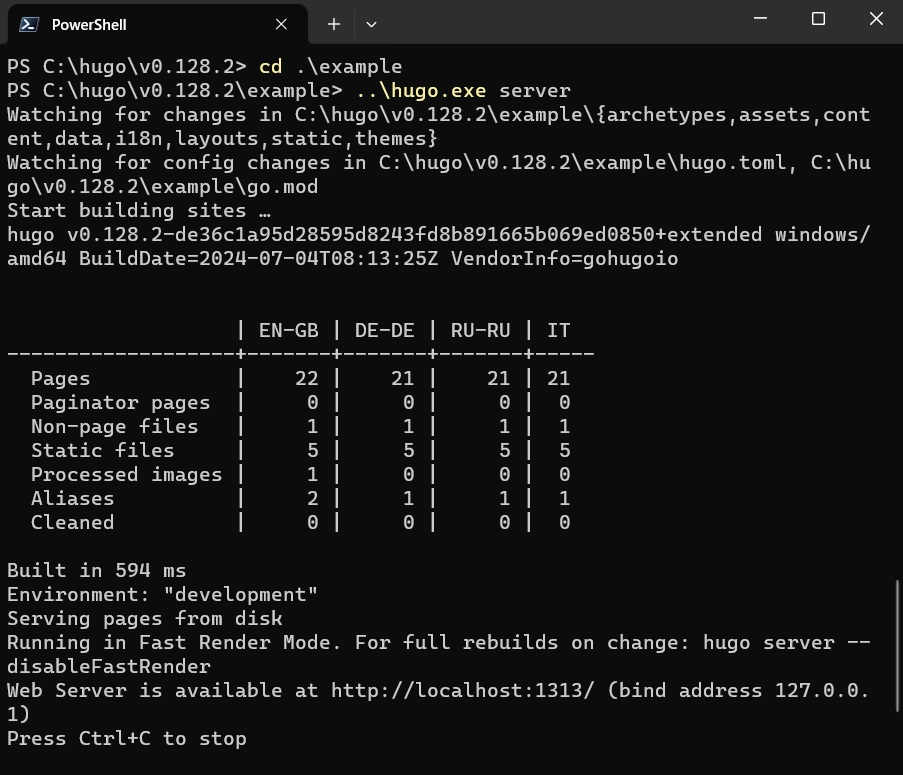Image resolution: width=903 pixels, height=775 pixels.
Task: Click the 'EN-GB' column header
Action: [289, 330]
